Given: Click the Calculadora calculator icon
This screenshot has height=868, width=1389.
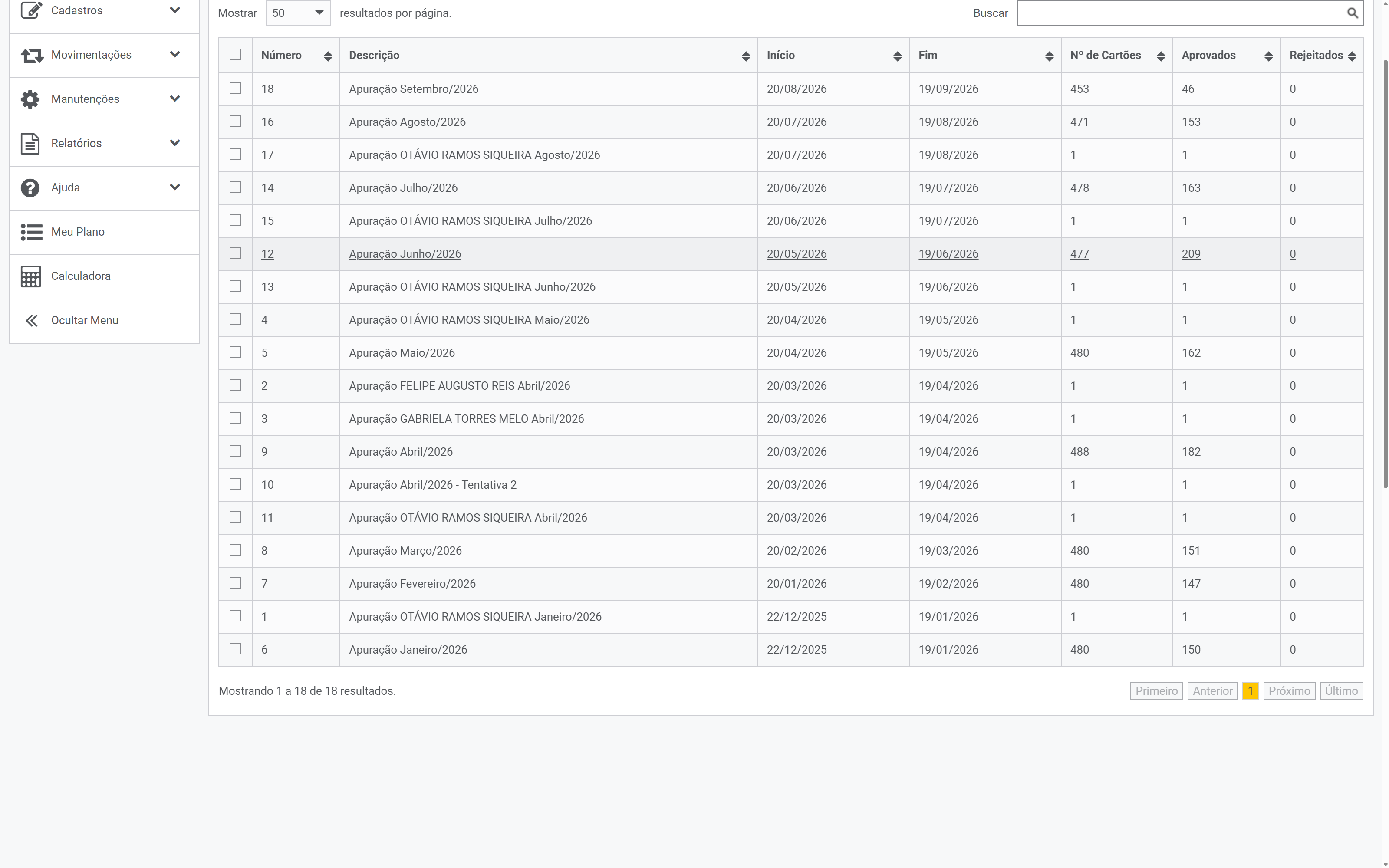Looking at the screenshot, I should (31, 276).
